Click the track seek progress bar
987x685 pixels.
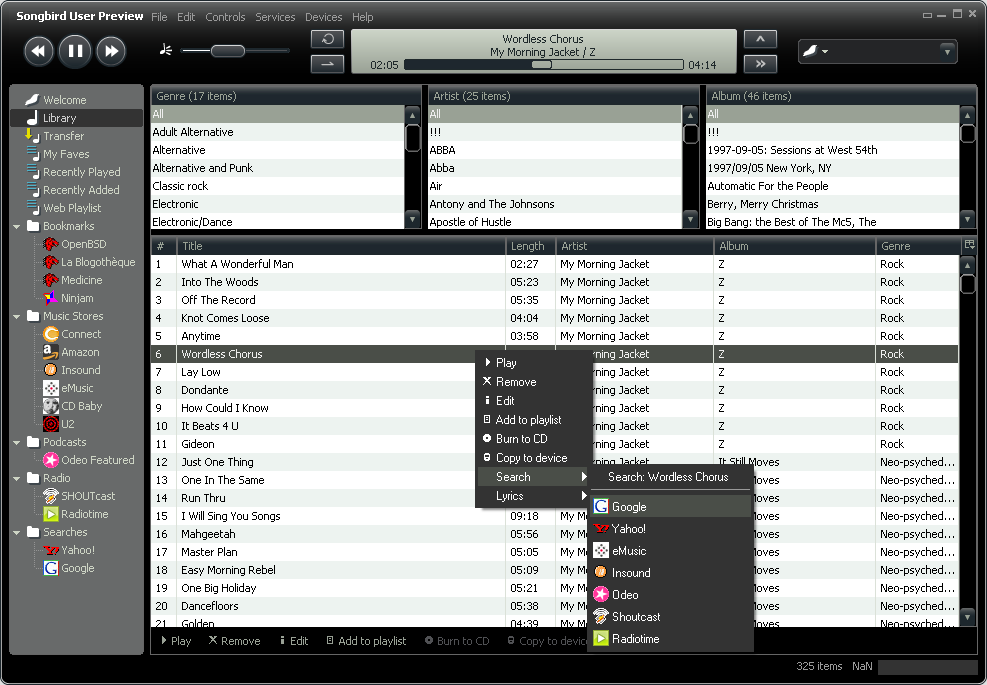pos(543,65)
